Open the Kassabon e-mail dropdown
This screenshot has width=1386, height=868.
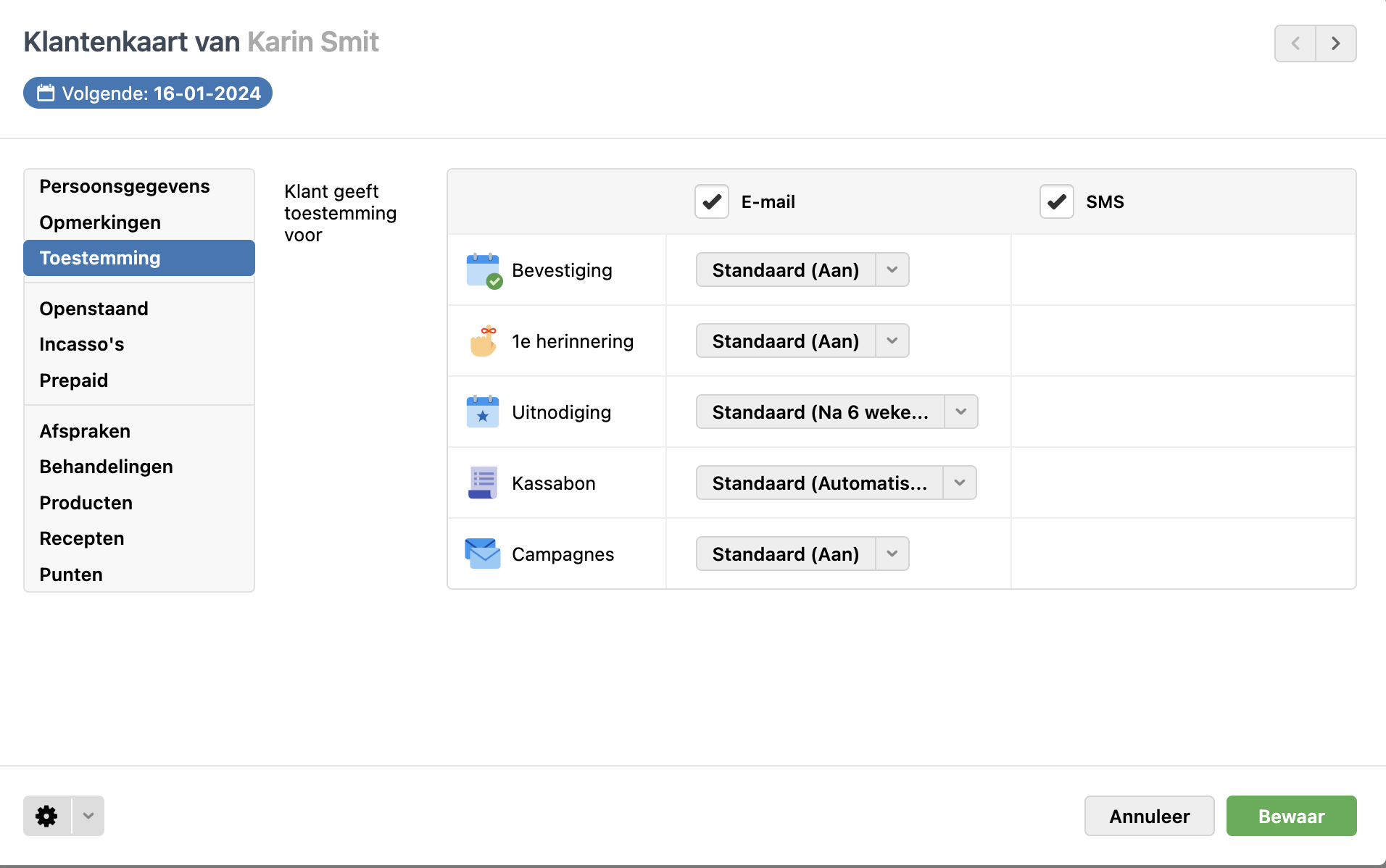coord(835,483)
